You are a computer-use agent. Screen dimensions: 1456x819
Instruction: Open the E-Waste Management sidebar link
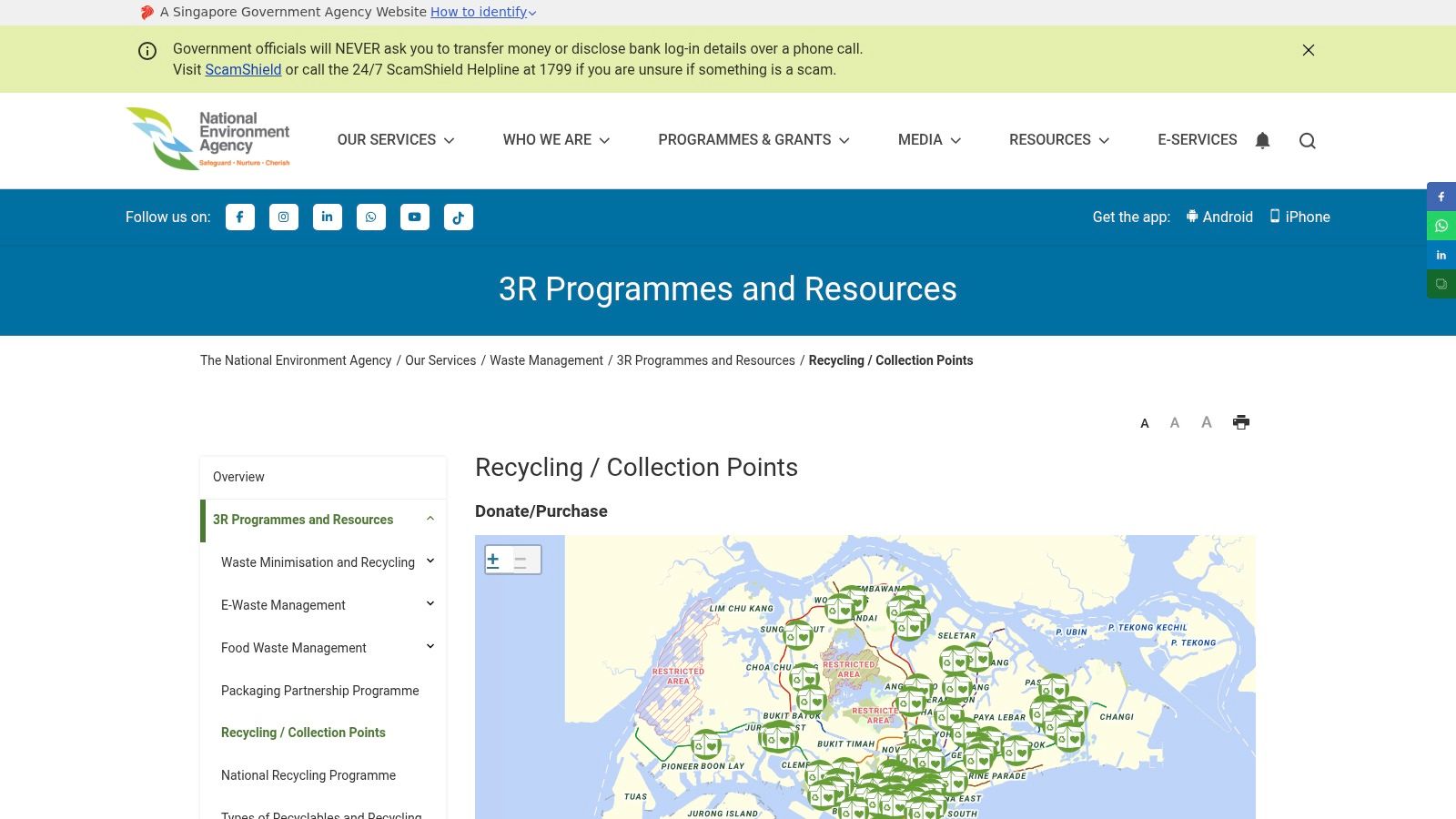(283, 605)
